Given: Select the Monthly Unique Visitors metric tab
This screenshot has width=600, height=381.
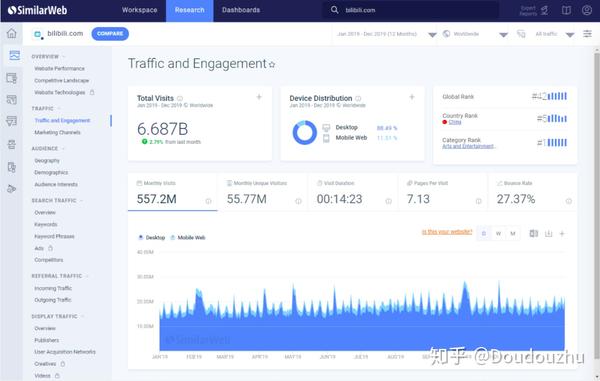Looking at the screenshot, I should point(262,192).
